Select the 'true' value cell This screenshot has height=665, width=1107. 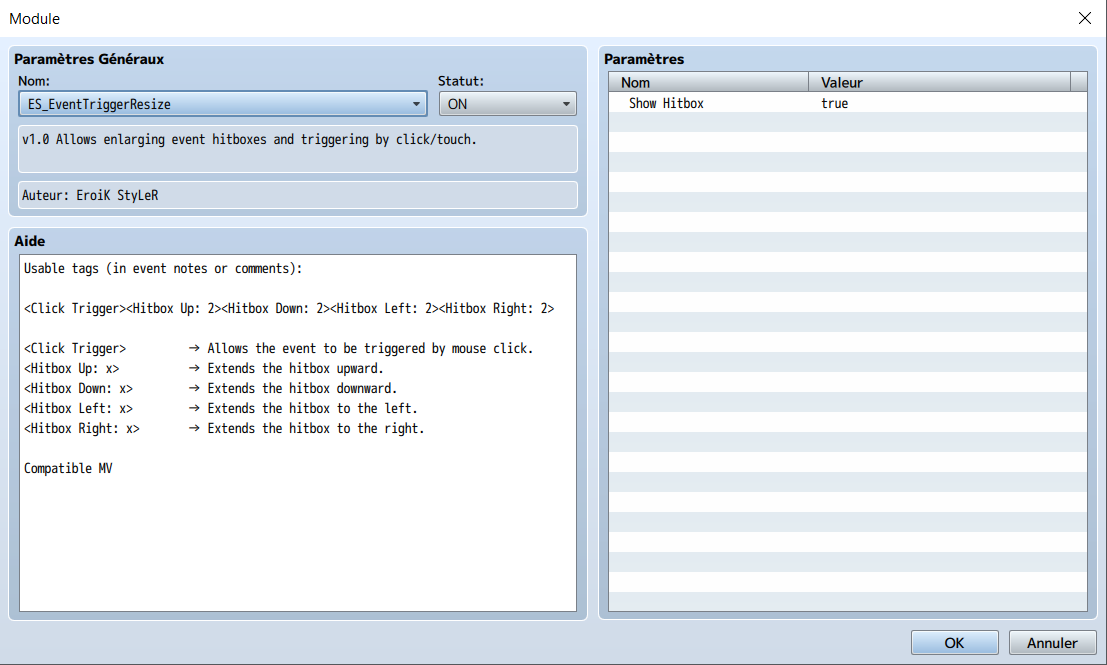[834, 103]
